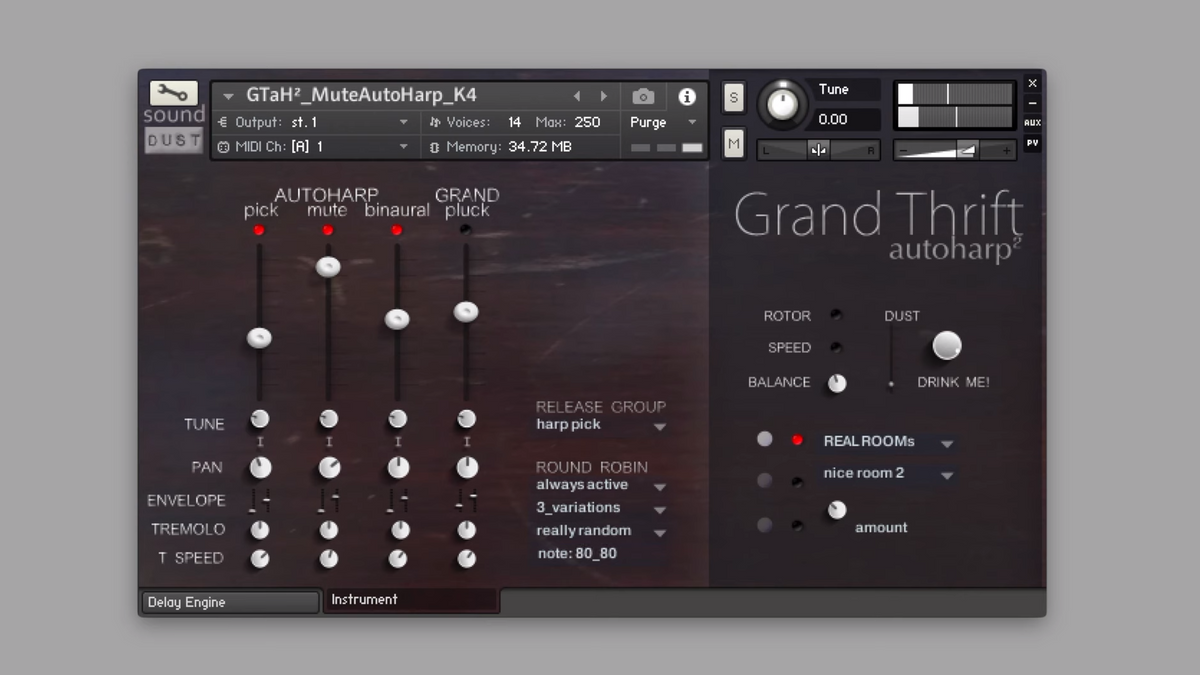Toggle the pick channel red LED
Image resolution: width=1200 pixels, height=675 pixels.
click(260, 230)
